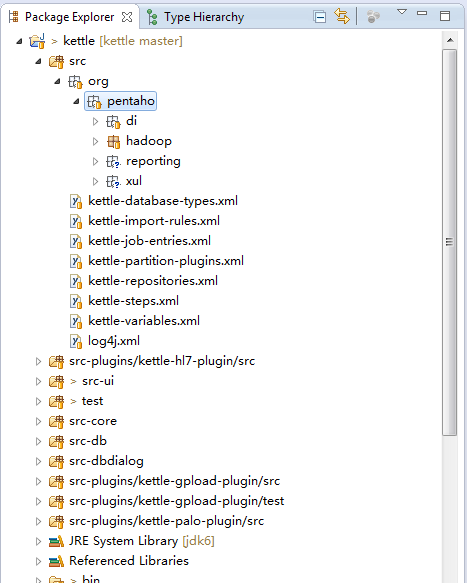
Task: Click the kettle-job-entries.xml file icon
Action: pyautogui.click(x=76, y=242)
